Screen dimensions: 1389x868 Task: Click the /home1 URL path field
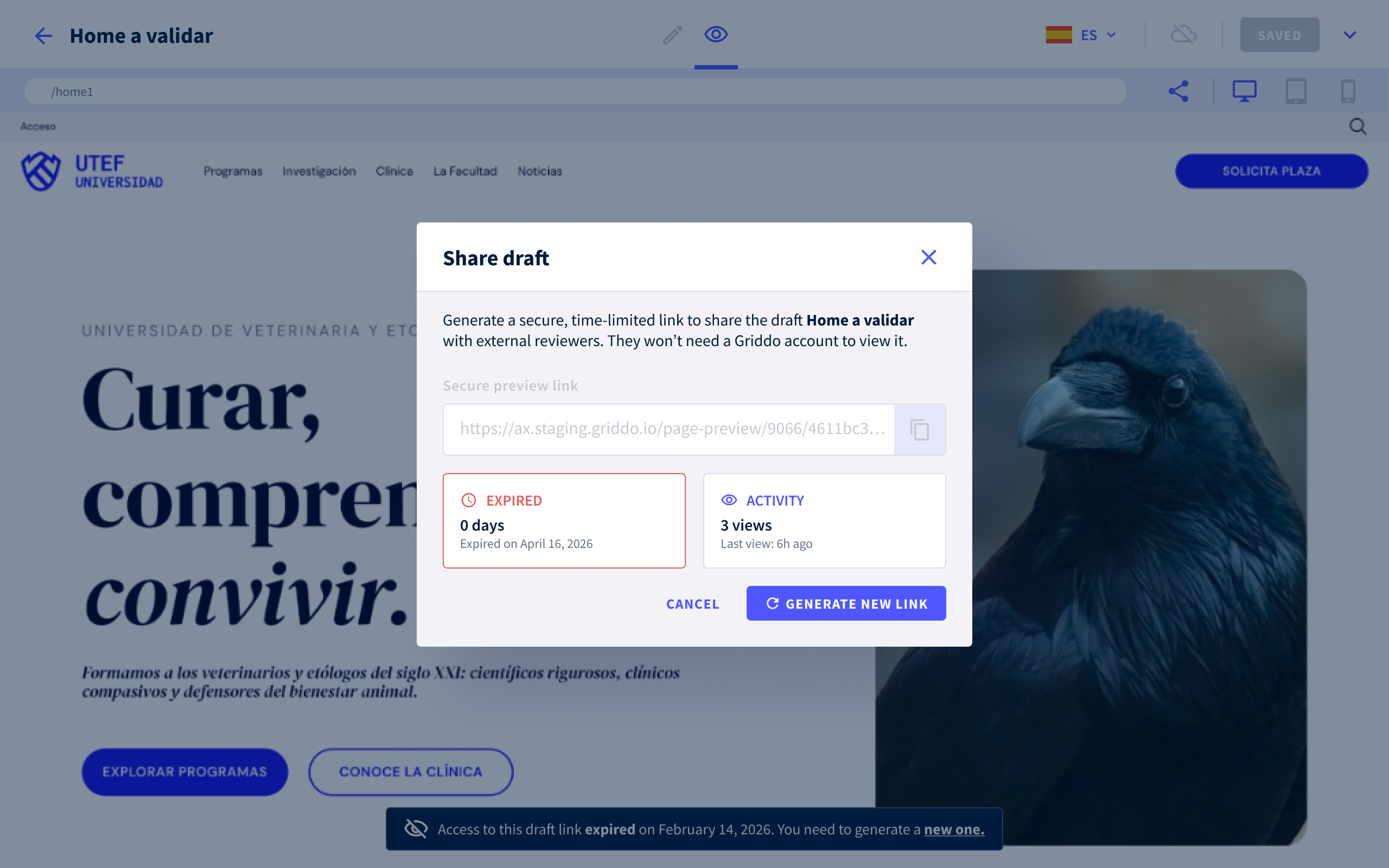(x=575, y=91)
